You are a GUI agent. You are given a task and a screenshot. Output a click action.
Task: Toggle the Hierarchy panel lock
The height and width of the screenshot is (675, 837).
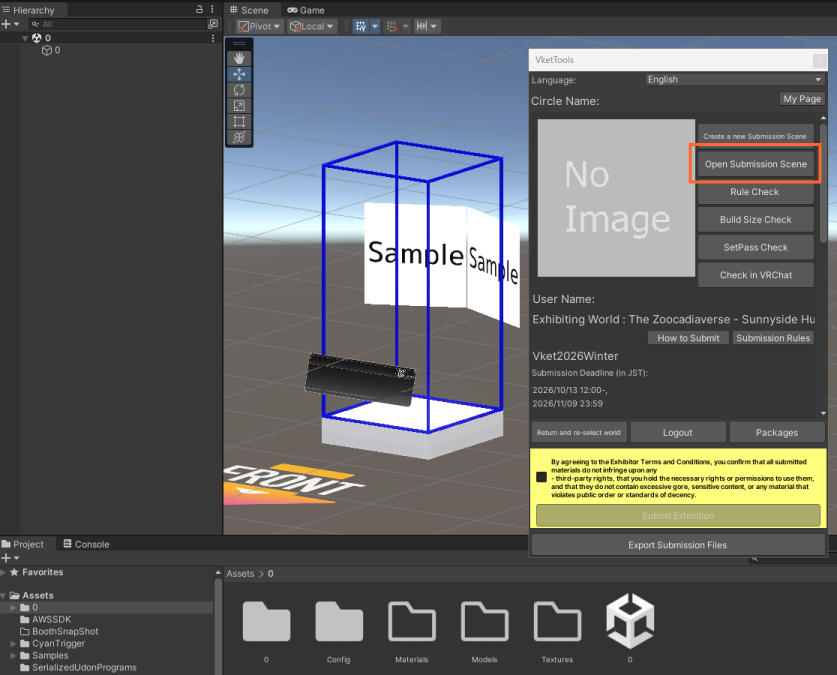tap(199, 9)
